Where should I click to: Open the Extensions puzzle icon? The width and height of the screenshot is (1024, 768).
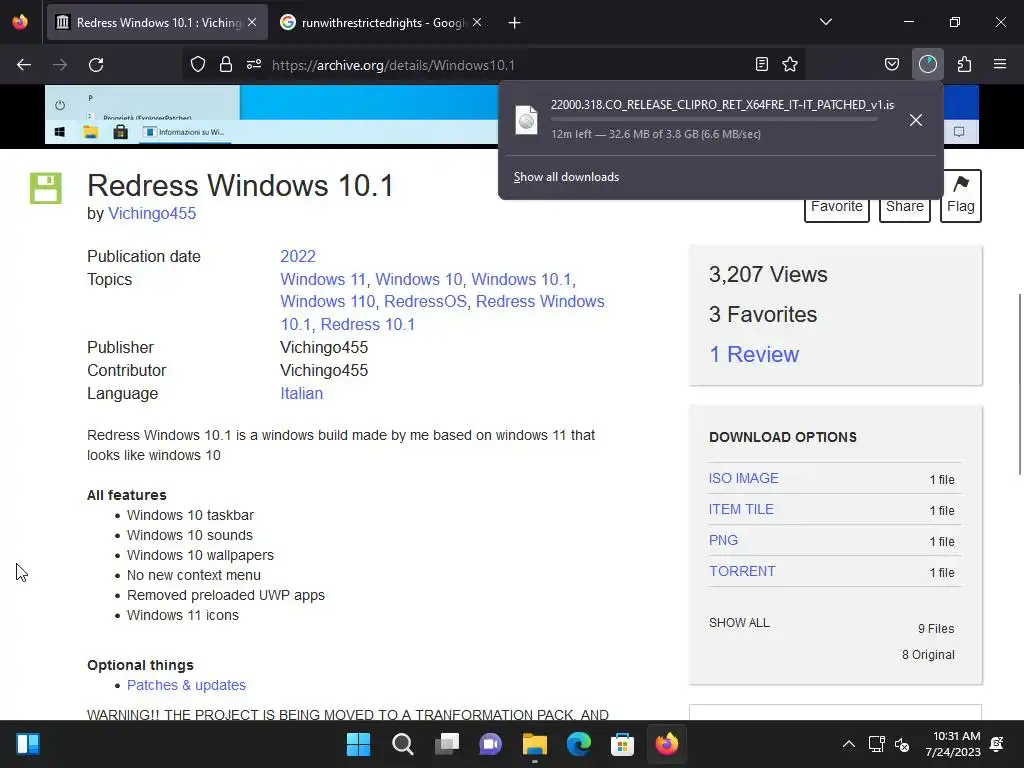coord(965,65)
